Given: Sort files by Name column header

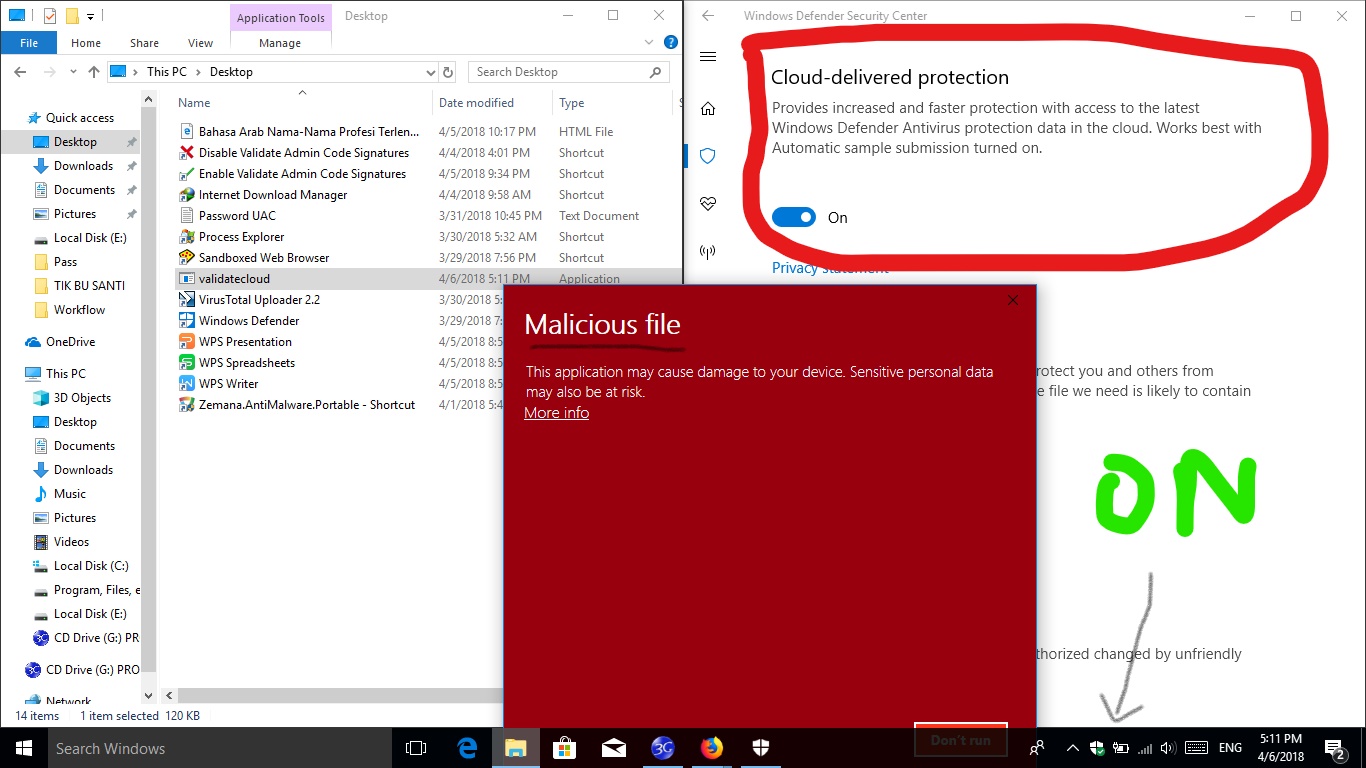Looking at the screenshot, I should (x=194, y=103).
